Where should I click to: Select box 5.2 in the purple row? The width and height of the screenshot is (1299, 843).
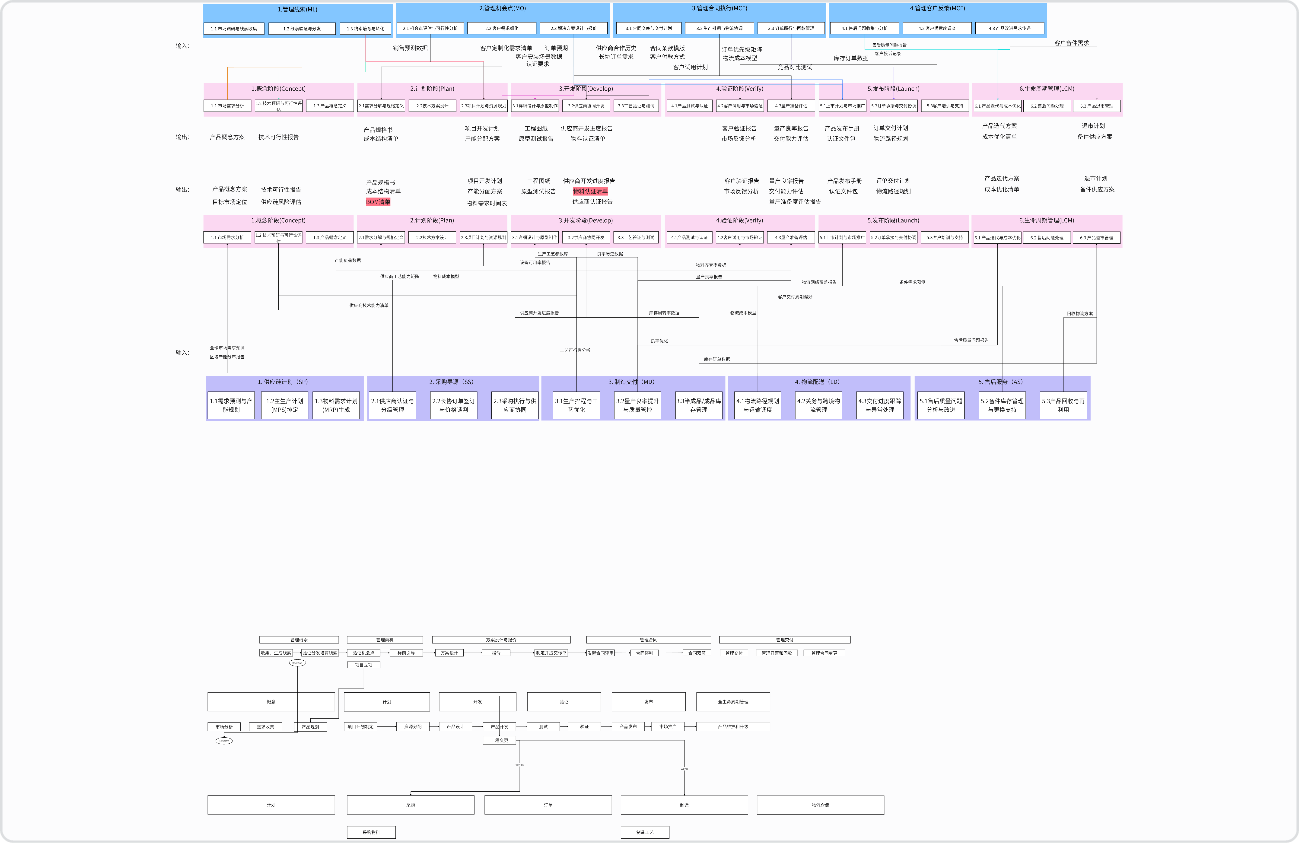1003,404
